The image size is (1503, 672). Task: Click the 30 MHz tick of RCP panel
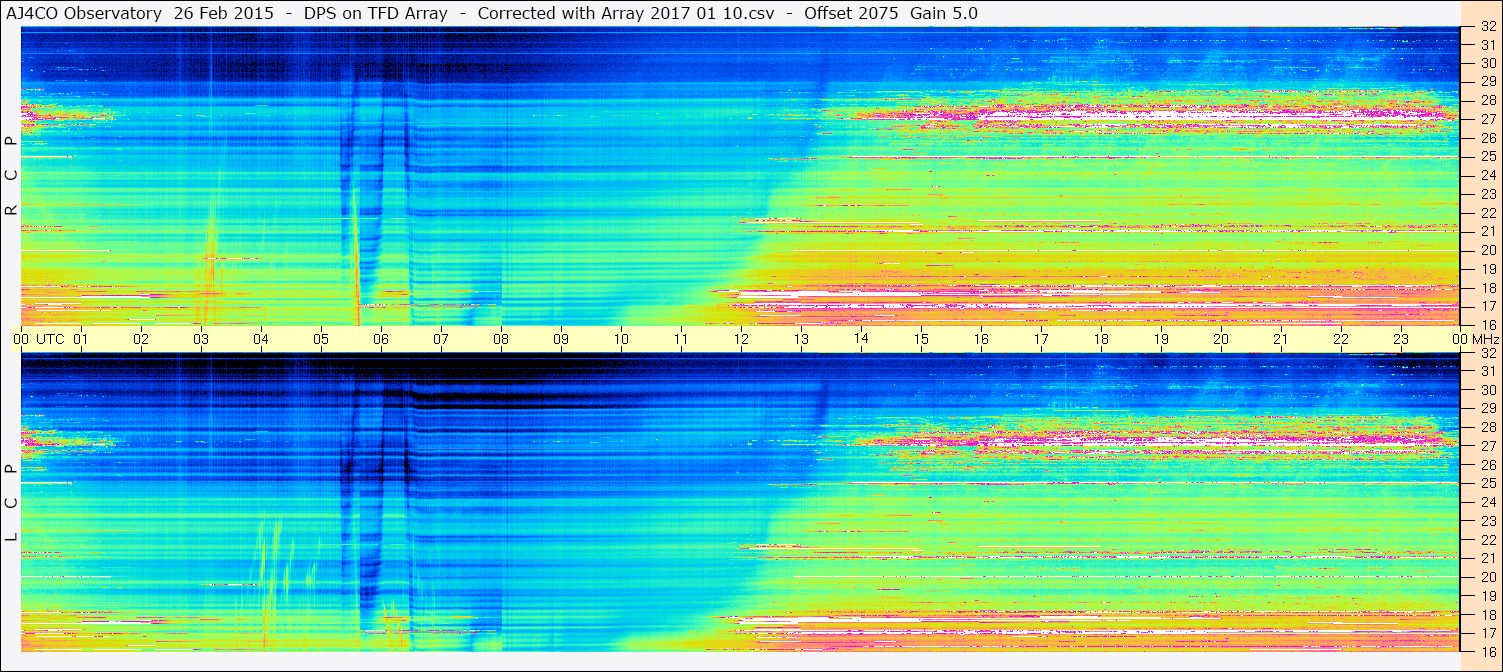point(1488,63)
